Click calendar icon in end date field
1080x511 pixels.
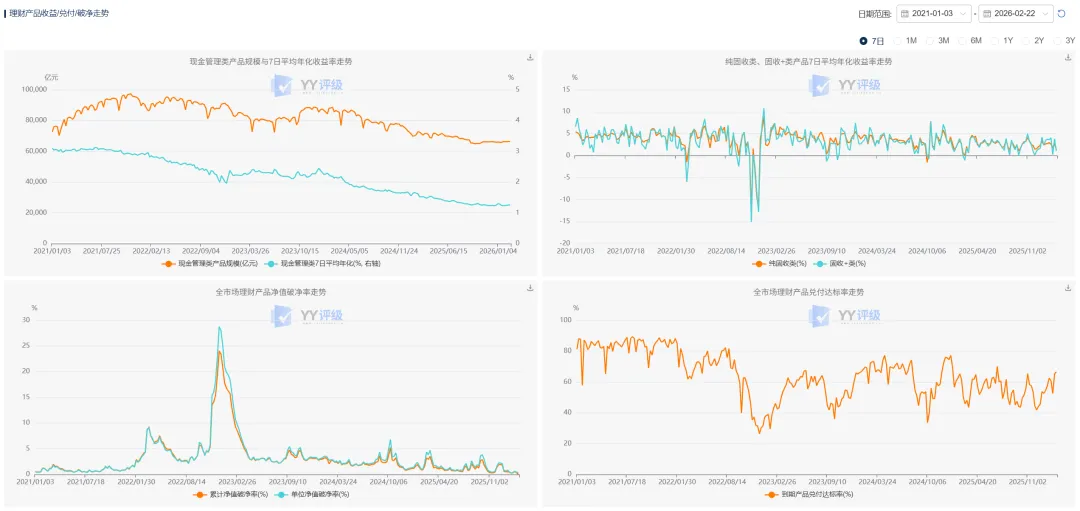987,13
